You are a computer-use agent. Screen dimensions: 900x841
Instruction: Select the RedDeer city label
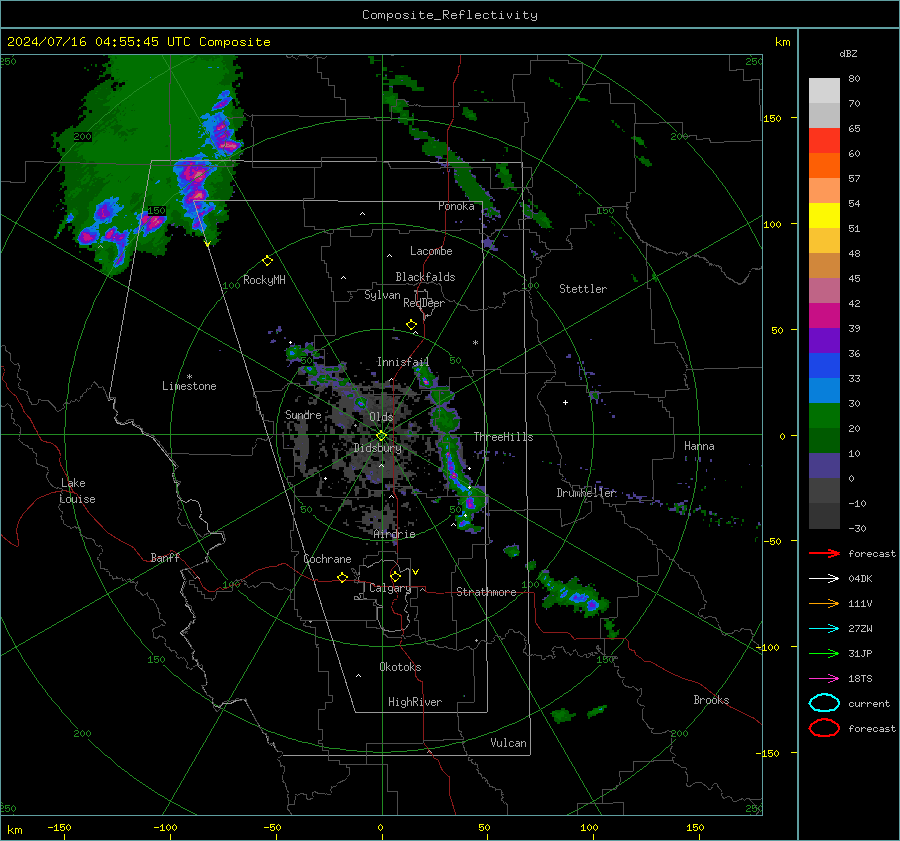click(x=424, y=303)
